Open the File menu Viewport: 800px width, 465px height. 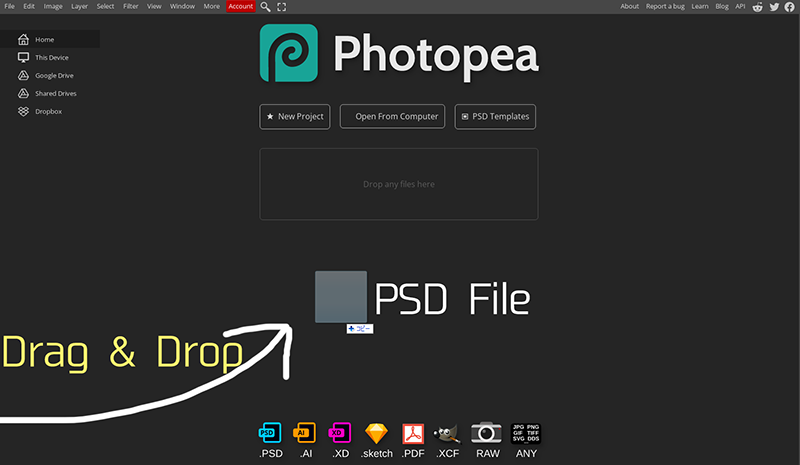pos(9,6)
